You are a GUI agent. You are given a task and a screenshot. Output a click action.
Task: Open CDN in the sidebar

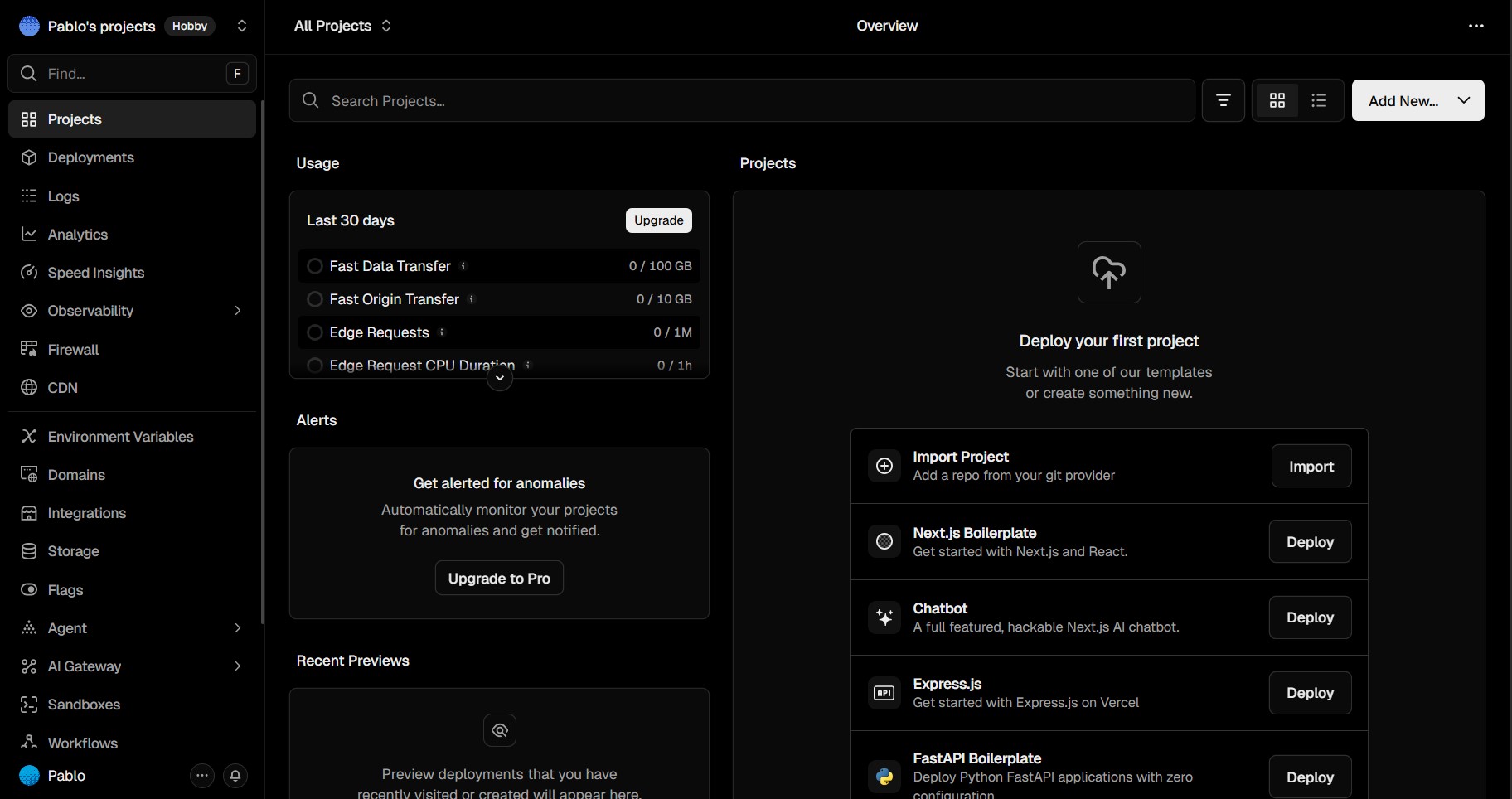133,388
